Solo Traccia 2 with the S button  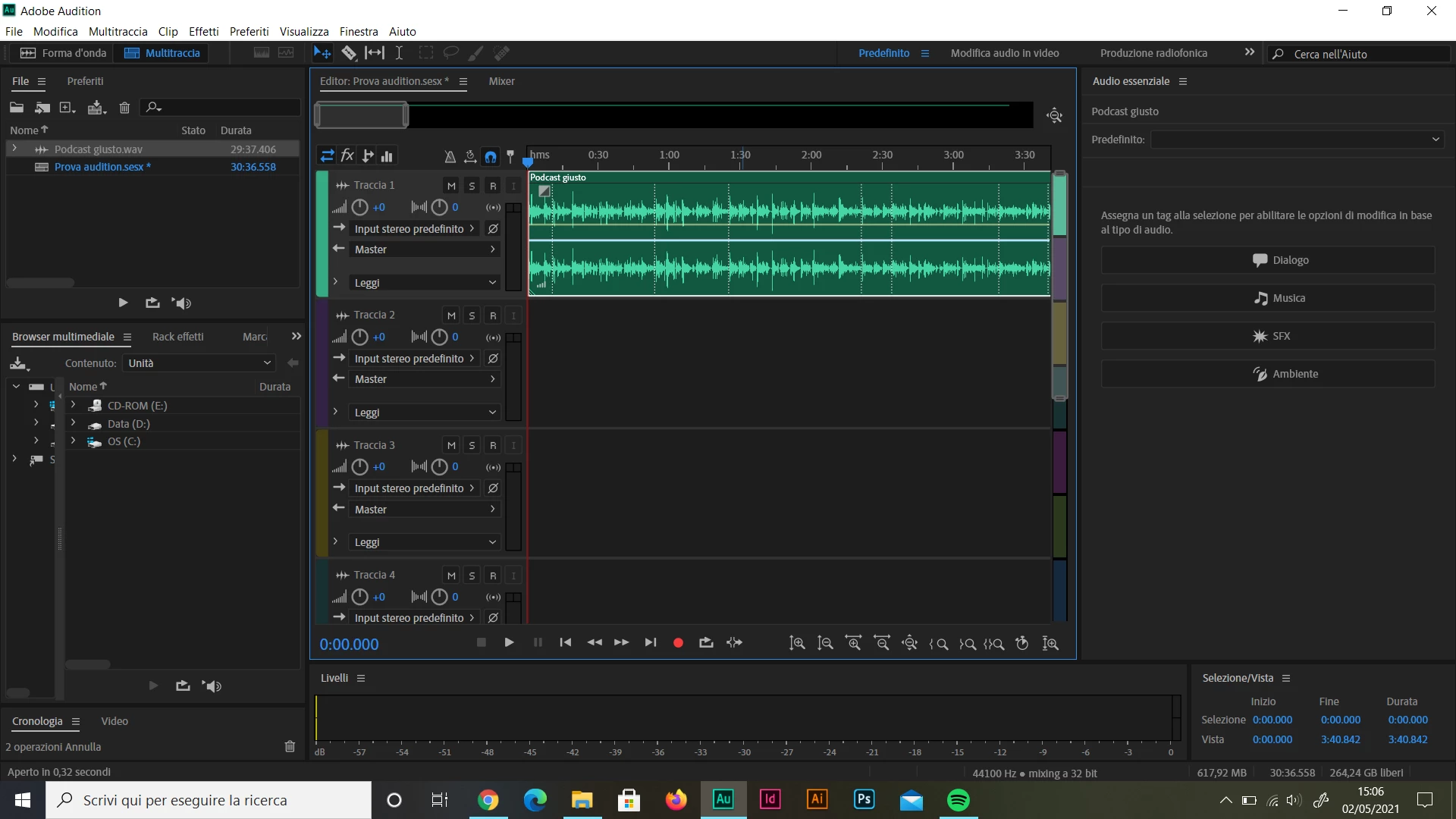click(x=472, y=315)
